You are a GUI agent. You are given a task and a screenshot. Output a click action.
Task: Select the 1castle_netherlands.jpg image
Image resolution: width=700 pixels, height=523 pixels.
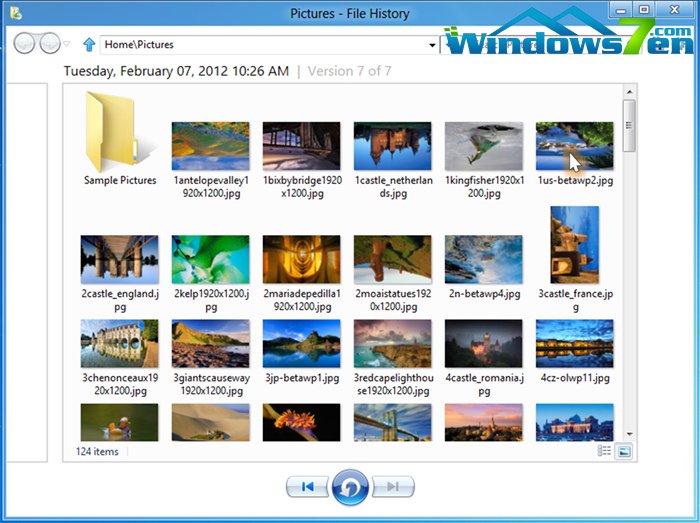coord(392,146)
